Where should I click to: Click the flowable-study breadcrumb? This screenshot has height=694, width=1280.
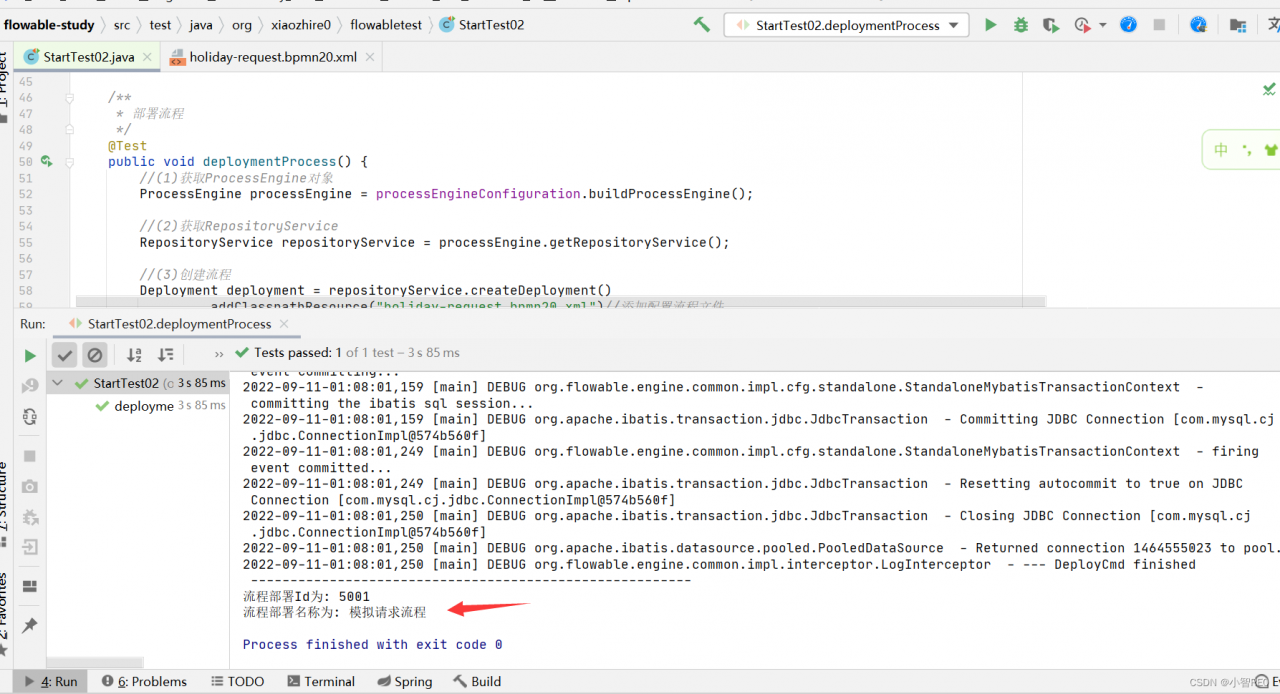49,25
